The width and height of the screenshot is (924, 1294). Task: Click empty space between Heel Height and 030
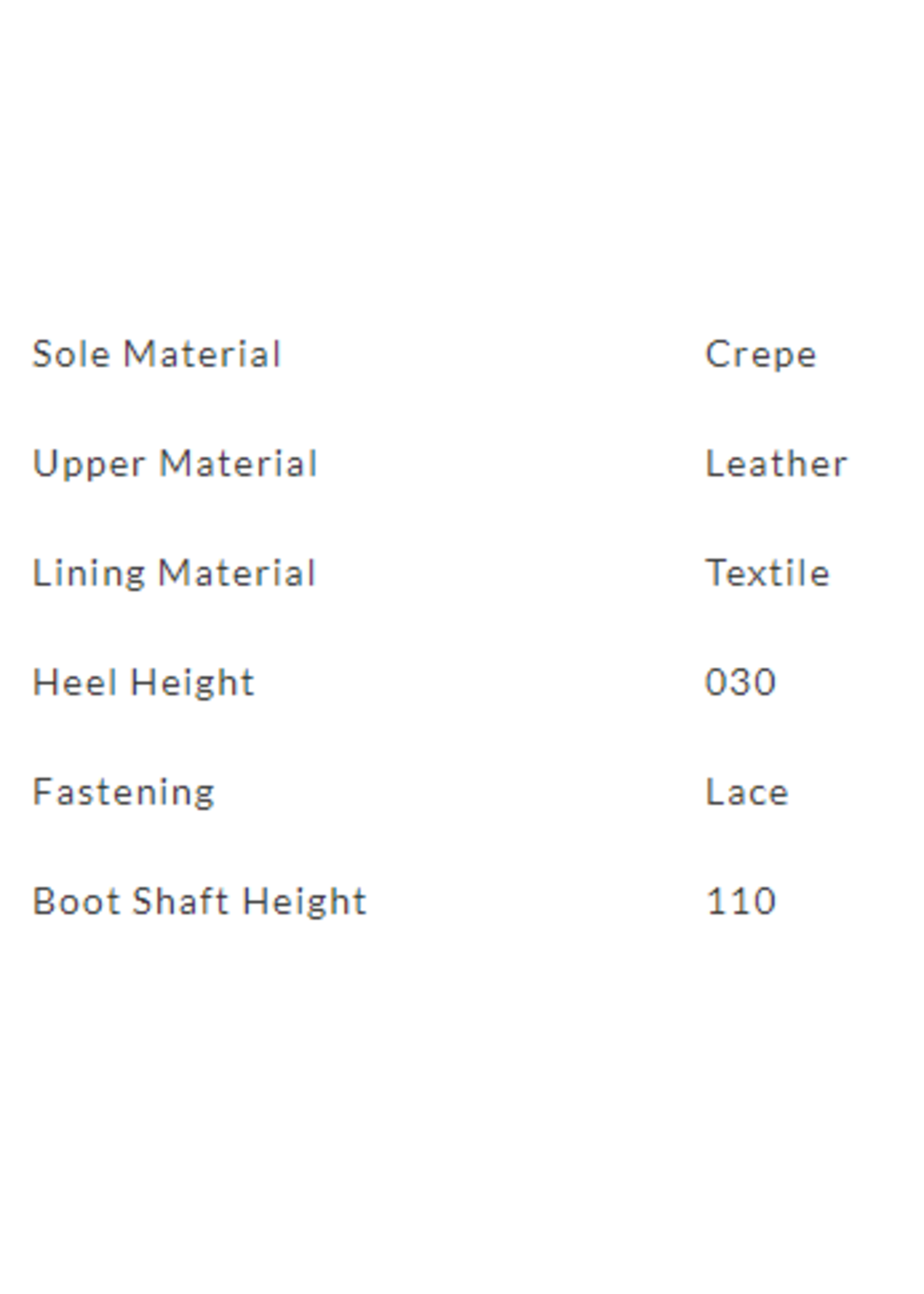pos(478,682)
